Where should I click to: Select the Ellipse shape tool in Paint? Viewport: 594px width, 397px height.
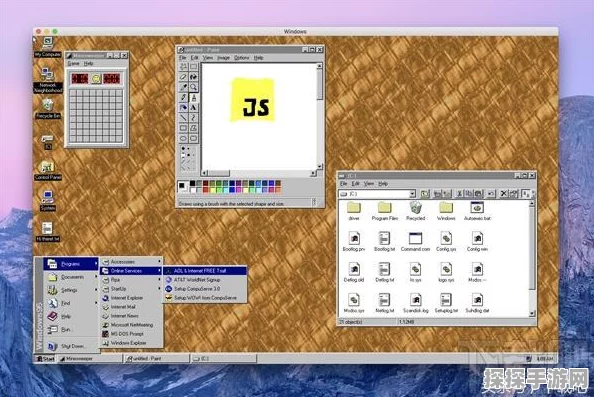coord(184,138)
